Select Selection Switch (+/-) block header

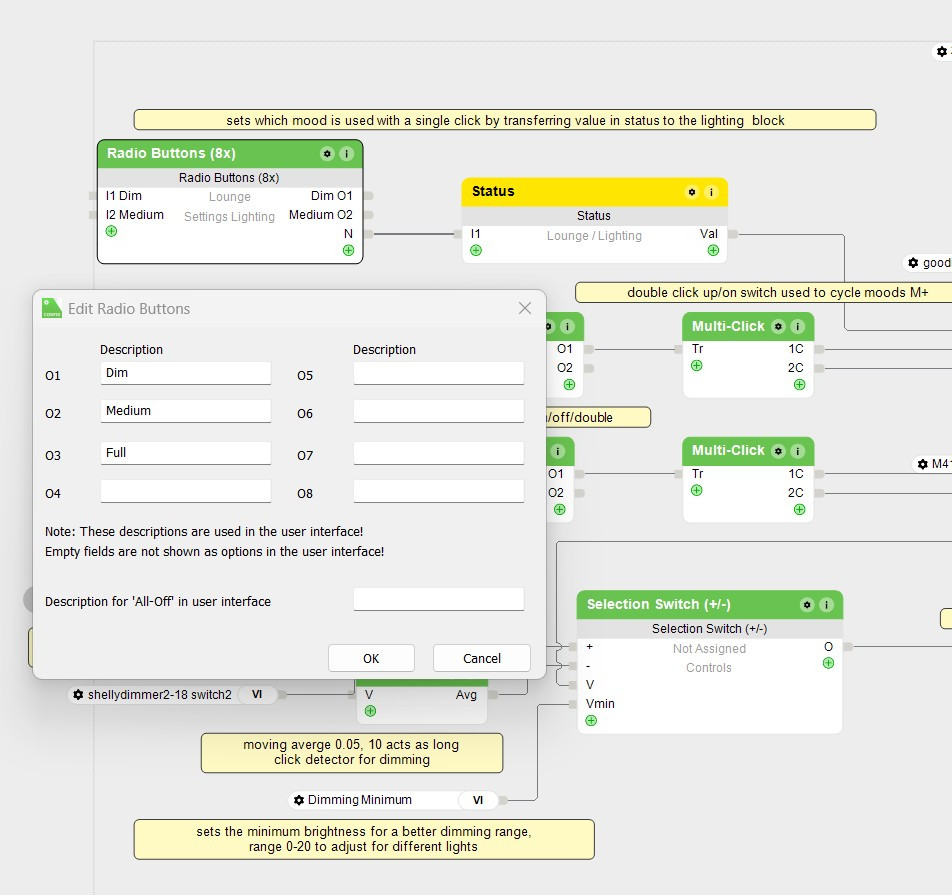[x=710, y=605]
